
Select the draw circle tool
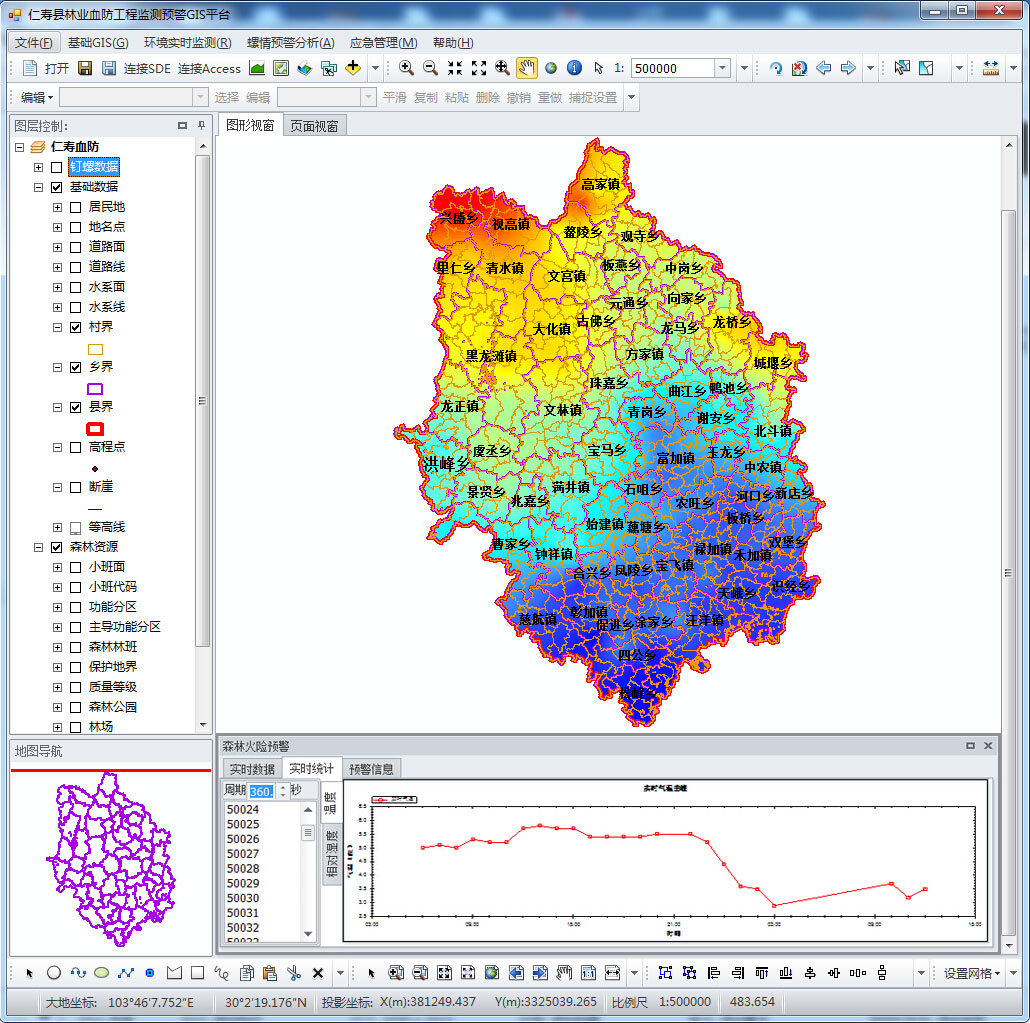tap(54, 972)
